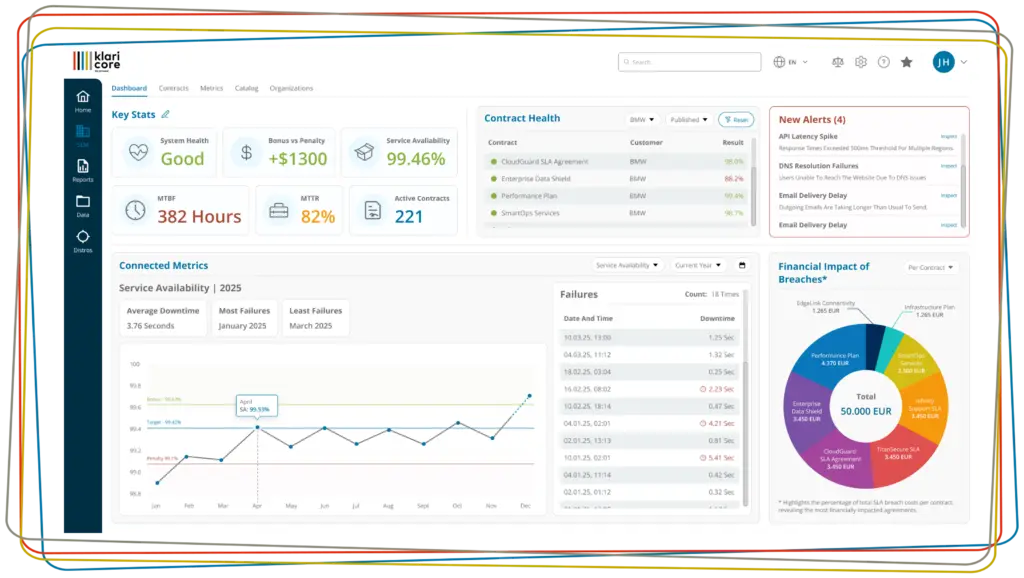Screen dimensions: 1024x578
Task: Click the Least Failures March 2025 card
Action: pyautogui.click(x=315, y=318)
